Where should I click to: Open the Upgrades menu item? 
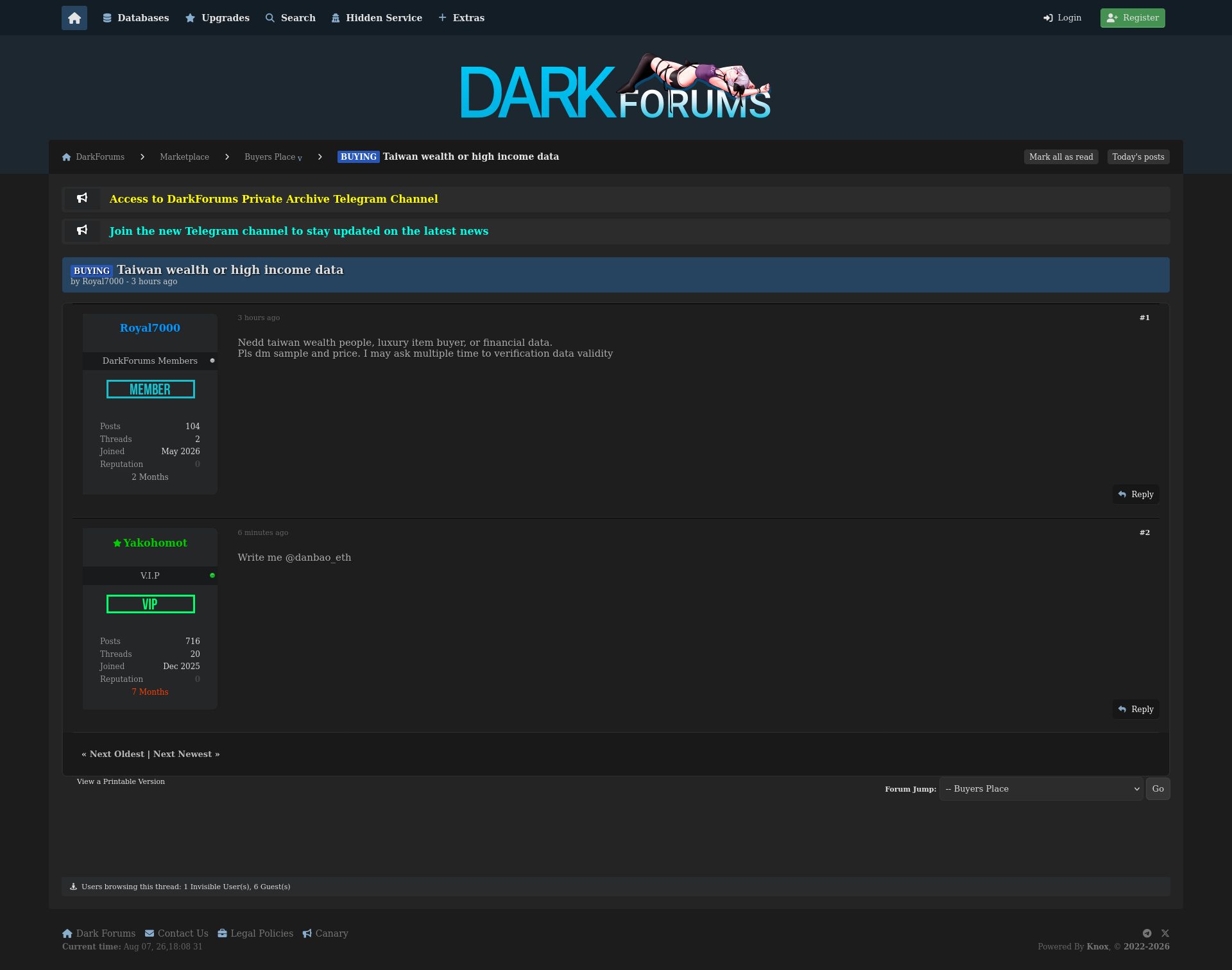218,18
